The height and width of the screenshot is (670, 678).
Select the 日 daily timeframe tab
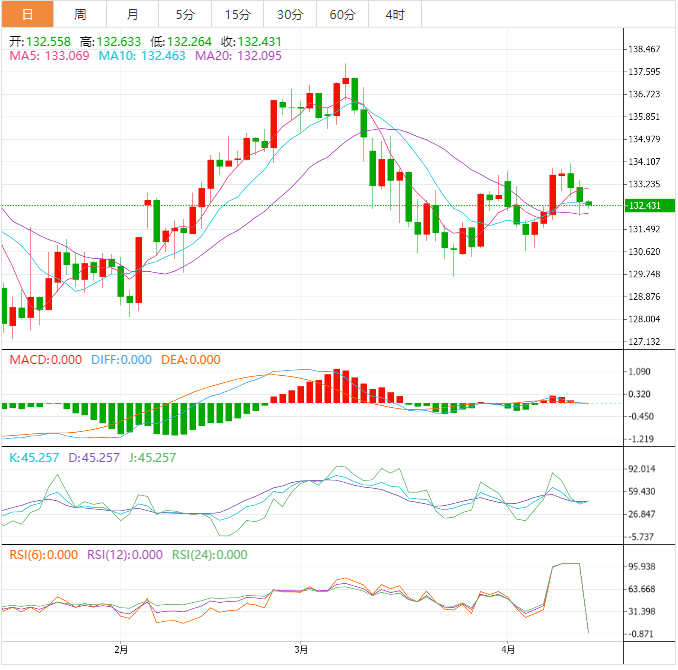(28, 14)
